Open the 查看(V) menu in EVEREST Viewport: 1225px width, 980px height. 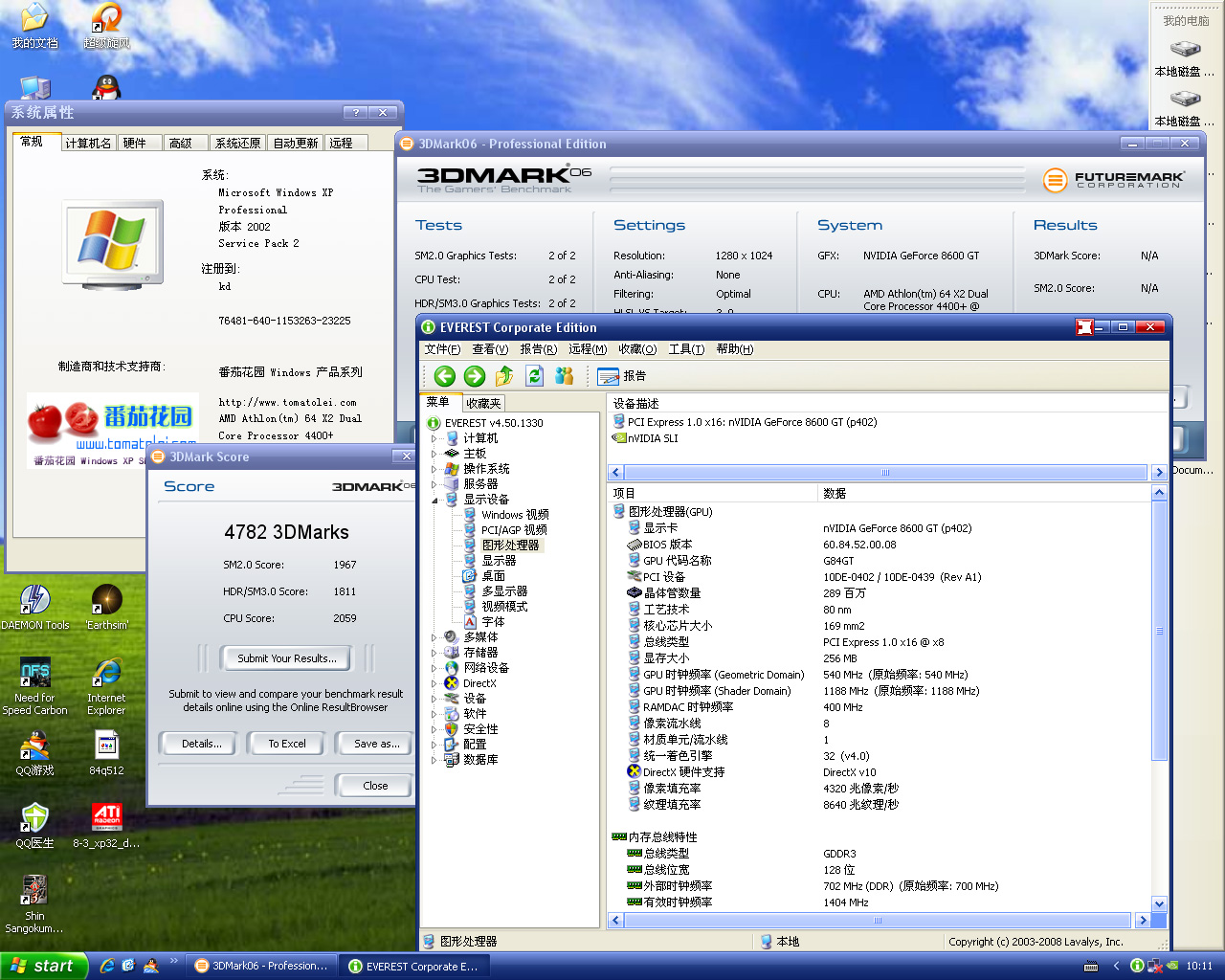pos(490,349)
